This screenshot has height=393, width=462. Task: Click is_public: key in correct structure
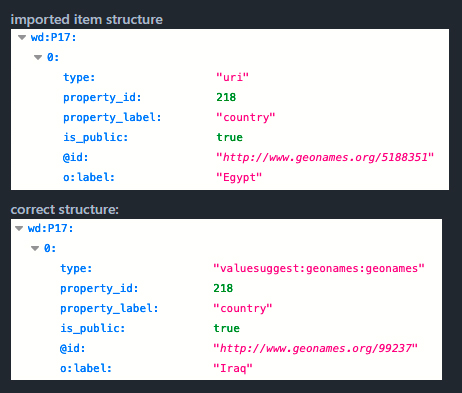(93, 328)
